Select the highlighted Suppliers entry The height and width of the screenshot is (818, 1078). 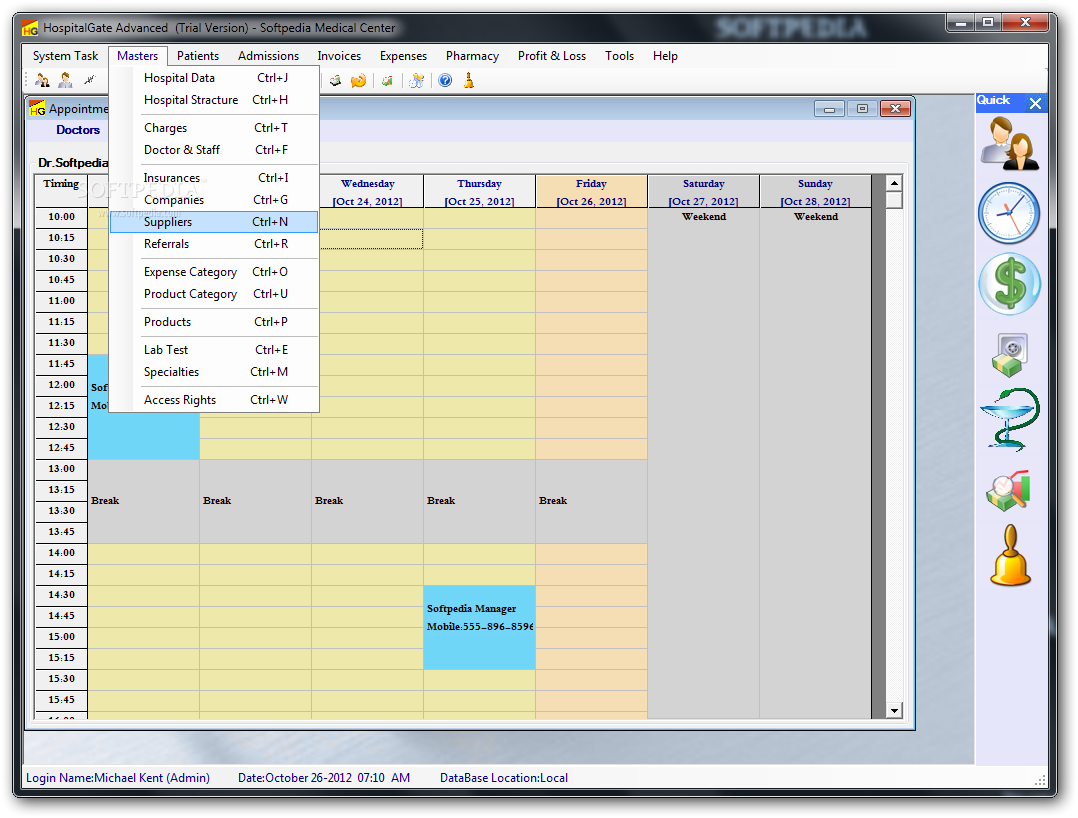[214, 222]
